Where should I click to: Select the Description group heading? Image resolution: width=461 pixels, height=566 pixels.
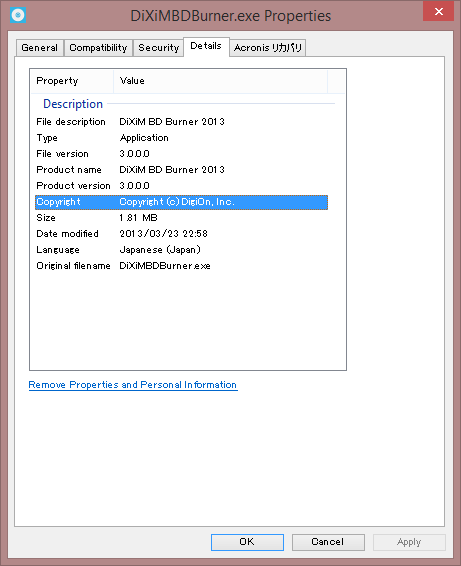(x=73, y=104)
